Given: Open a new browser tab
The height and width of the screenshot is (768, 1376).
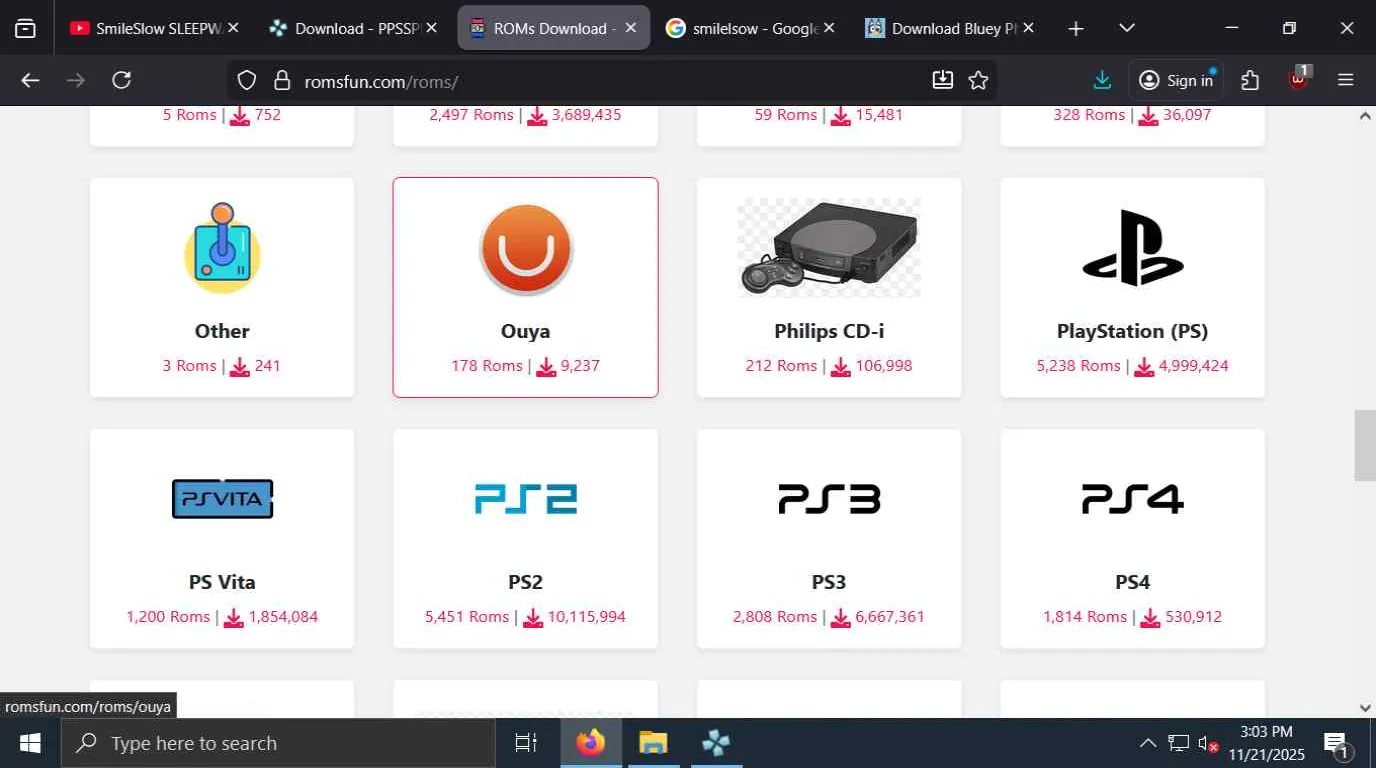Looking at the screenshot, I should [1076, 28].
